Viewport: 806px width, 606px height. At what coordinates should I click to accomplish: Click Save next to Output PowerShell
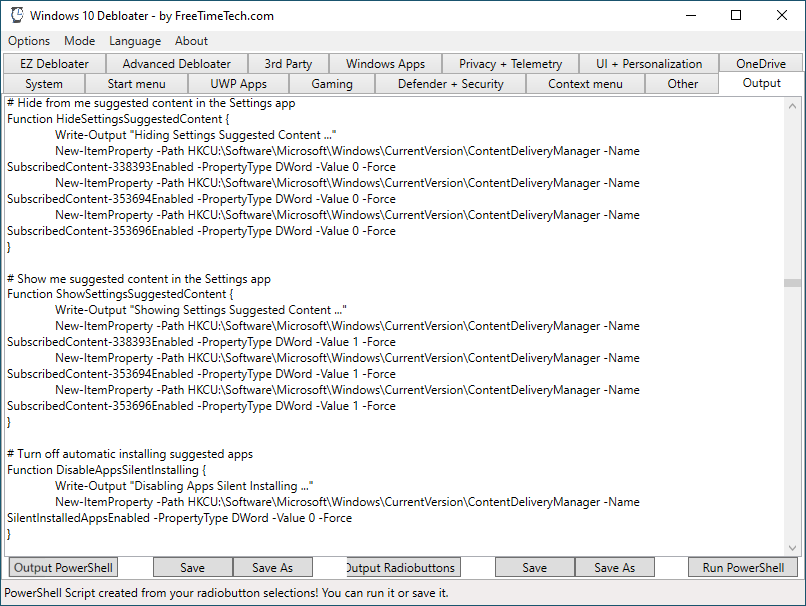tap(192, 567)
